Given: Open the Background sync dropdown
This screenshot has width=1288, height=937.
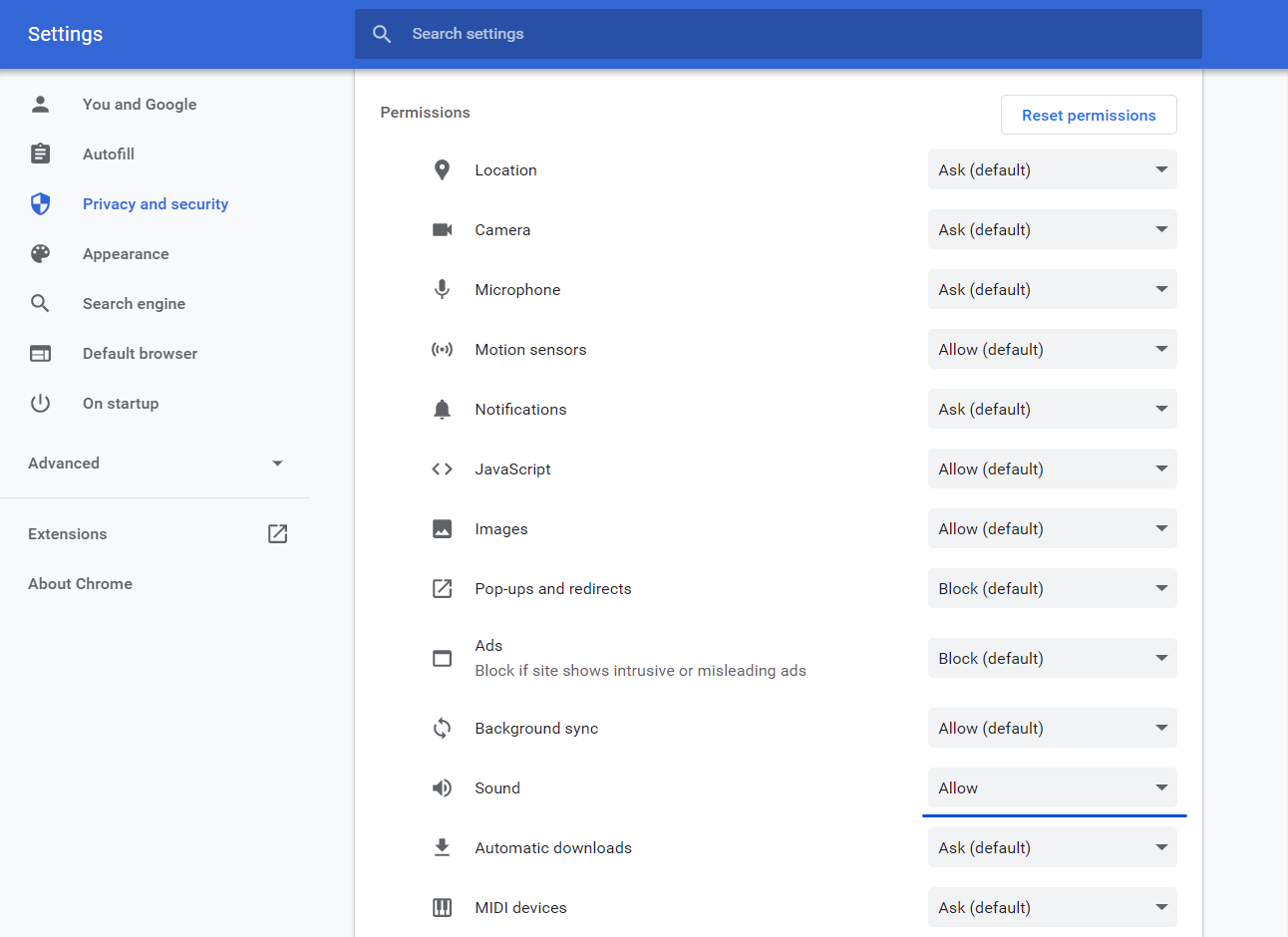Looking at the screenshot, I should [x=1052, y=728].
